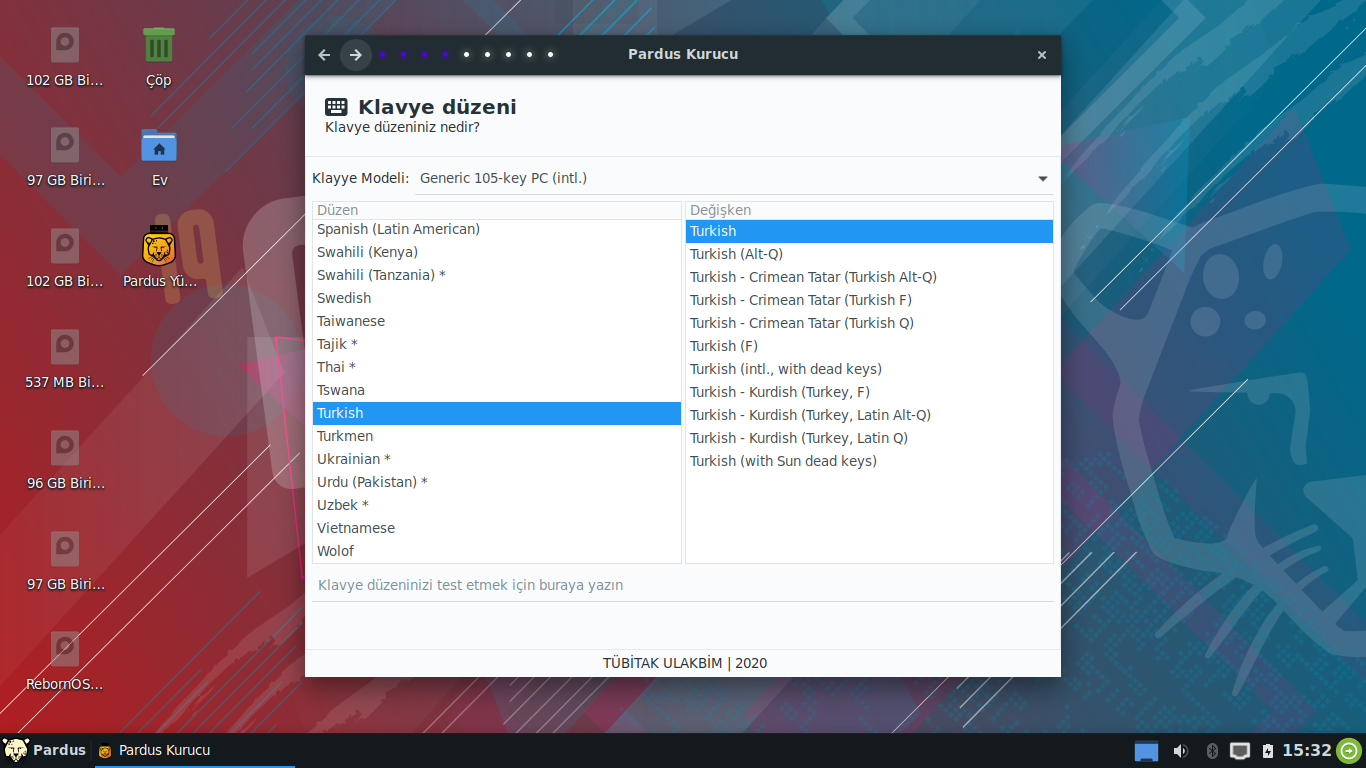
Task: Select the Wolof layout
Action: (x=497, y=551)
